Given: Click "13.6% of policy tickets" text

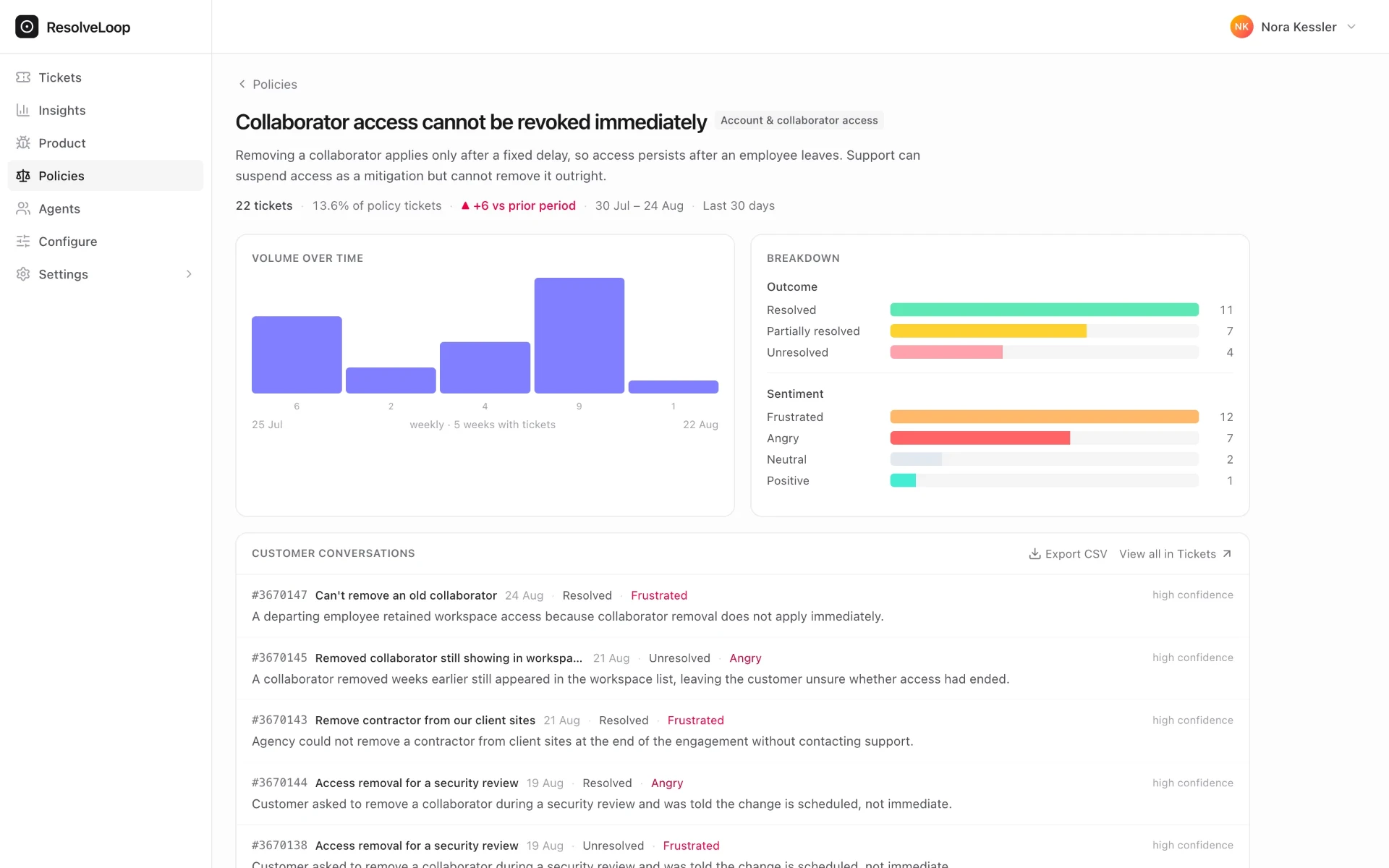Looking at the screenshot, I should coord(377,205).
